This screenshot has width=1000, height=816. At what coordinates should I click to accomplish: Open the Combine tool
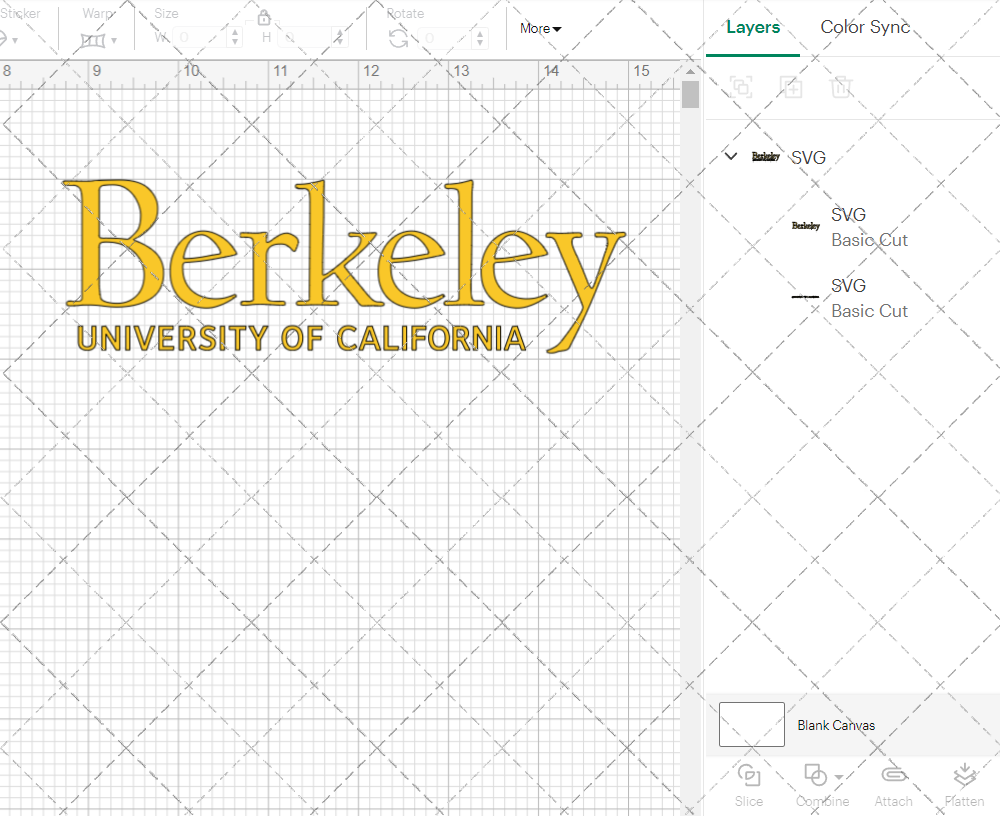pyautogui.click(x=815, y=785)
